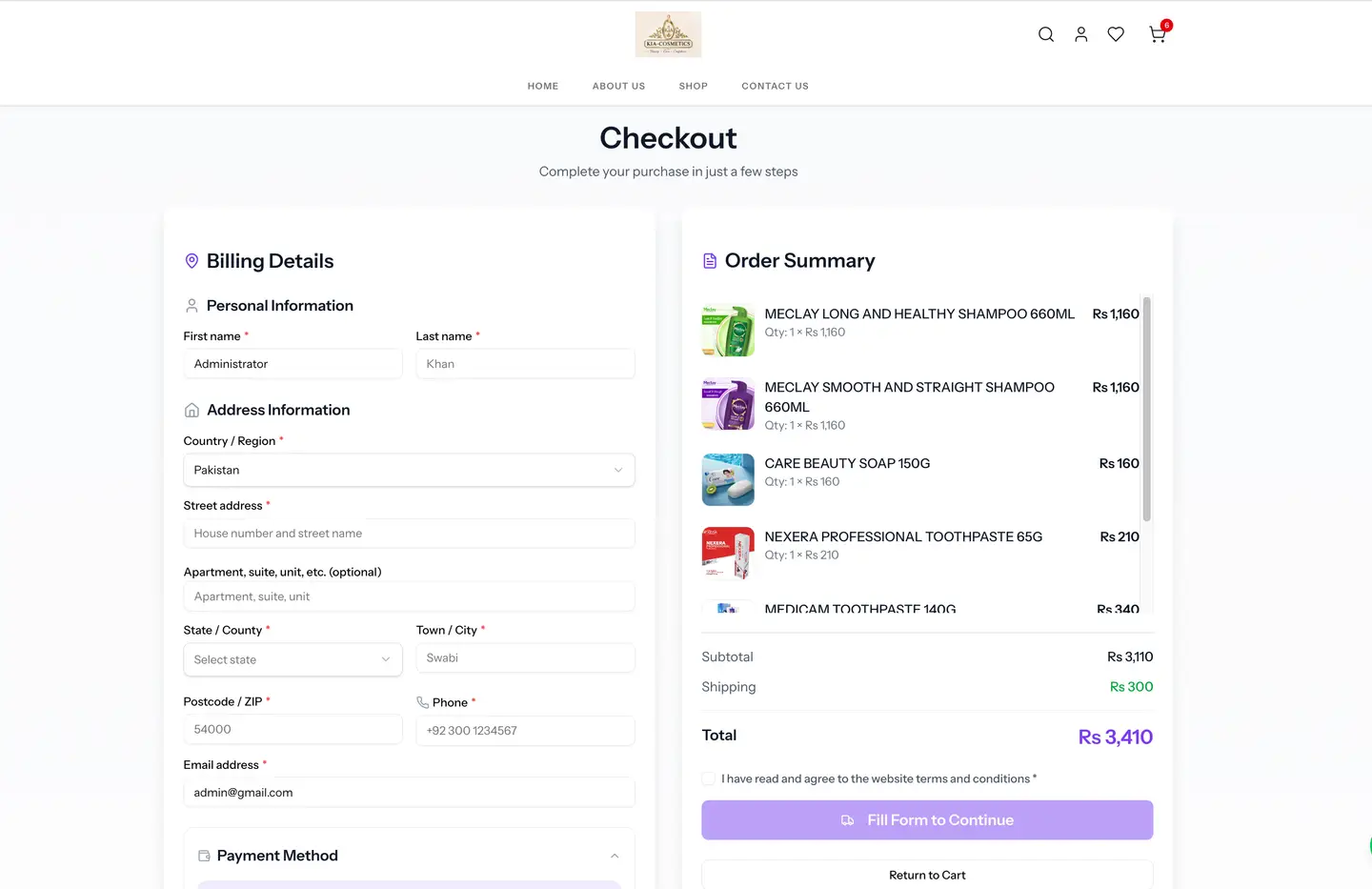Viewport: 1372px width, 889px height.
Task: Open the Shop menu item
Action: pyautogui.click(x=693, y=86)
